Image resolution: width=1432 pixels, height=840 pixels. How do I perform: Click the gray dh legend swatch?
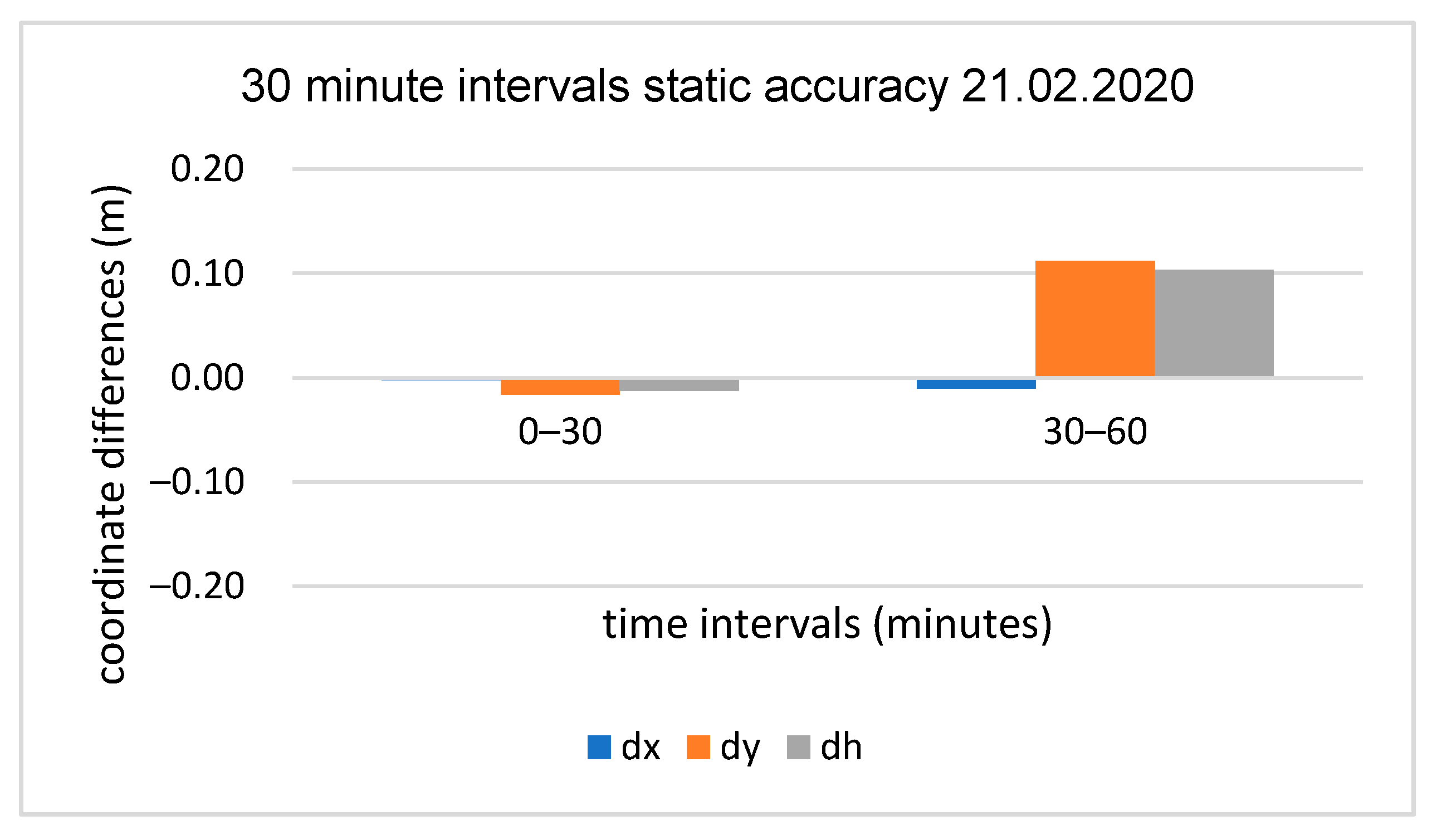[x=798, y=748]
